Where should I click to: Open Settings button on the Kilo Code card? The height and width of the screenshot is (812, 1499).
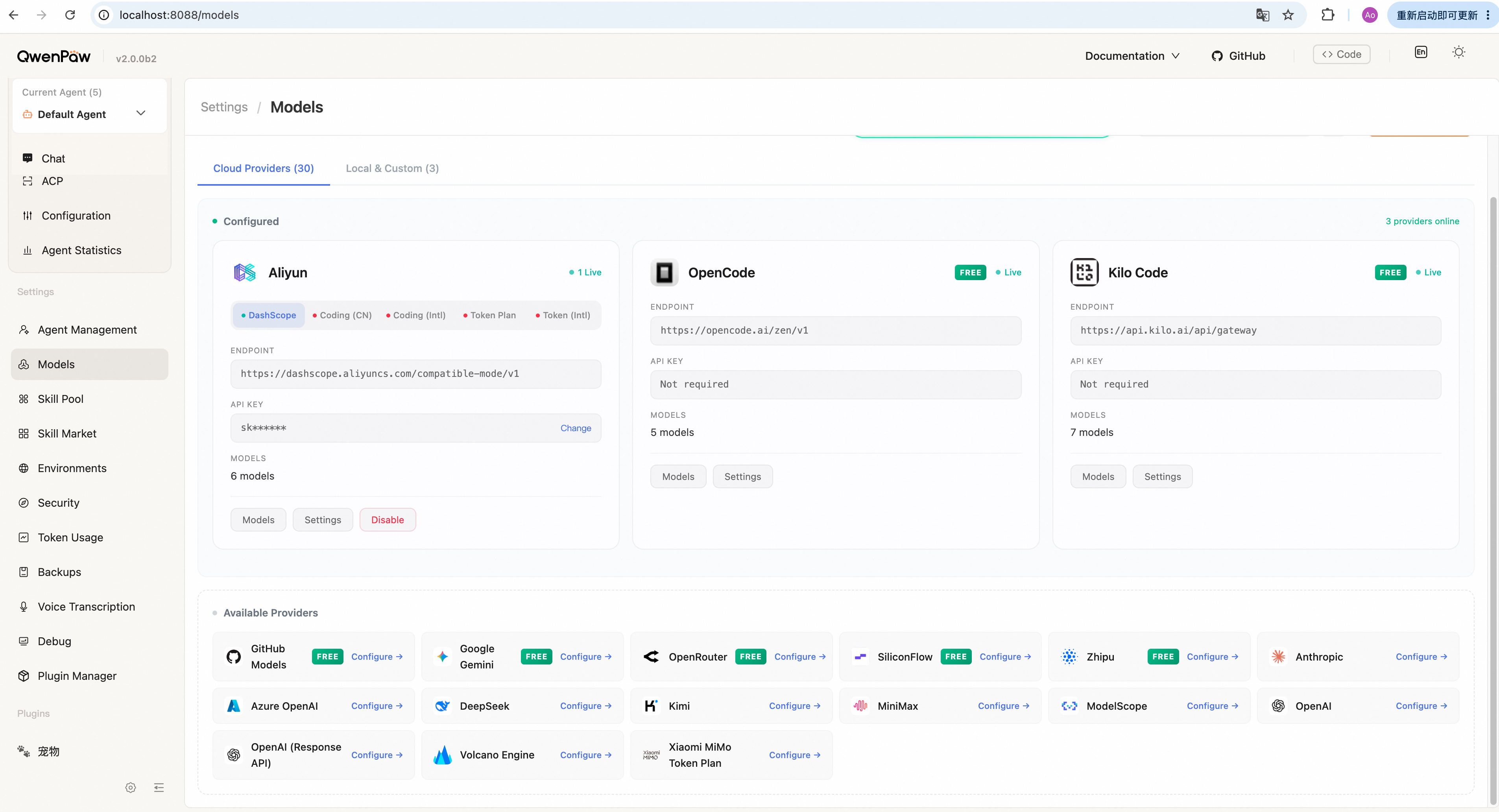coord(1162,476)
